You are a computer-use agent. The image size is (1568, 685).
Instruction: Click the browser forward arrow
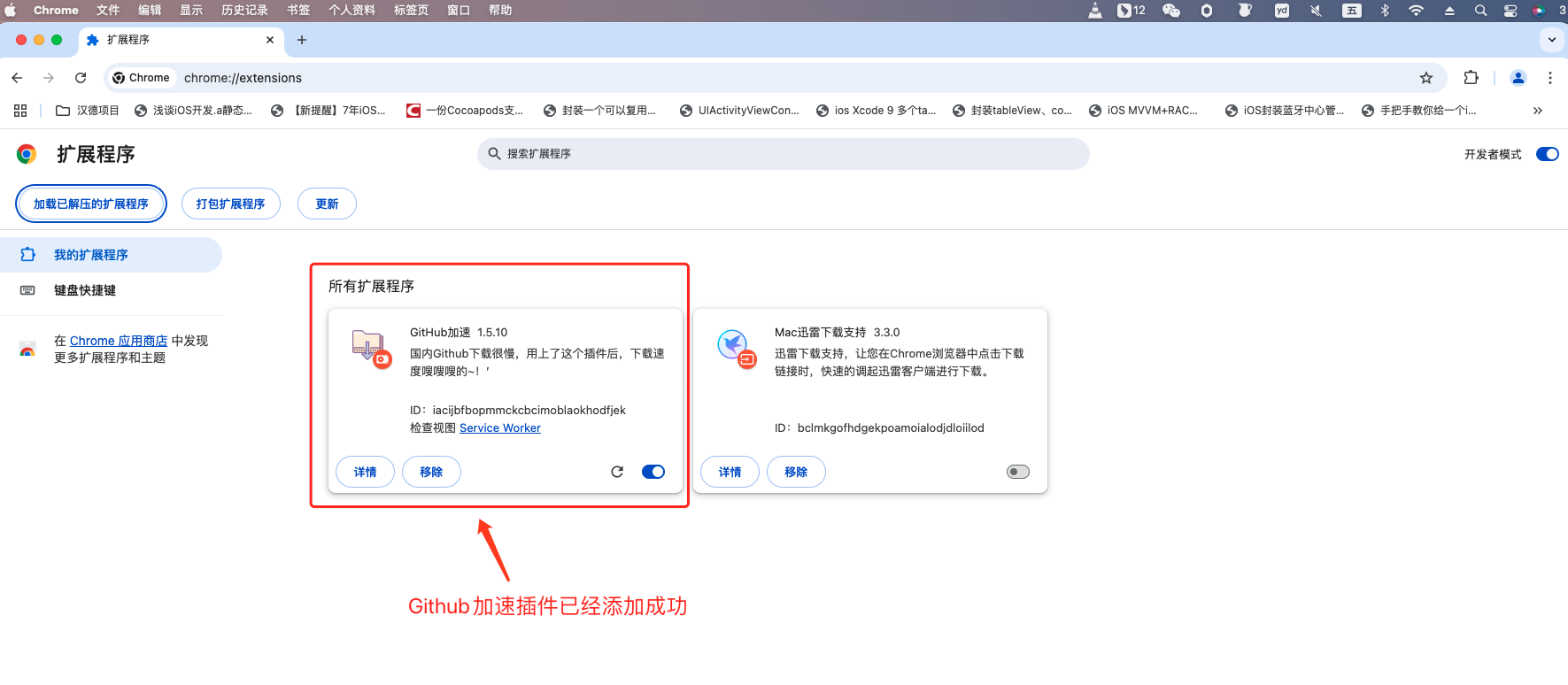(49, 78)
